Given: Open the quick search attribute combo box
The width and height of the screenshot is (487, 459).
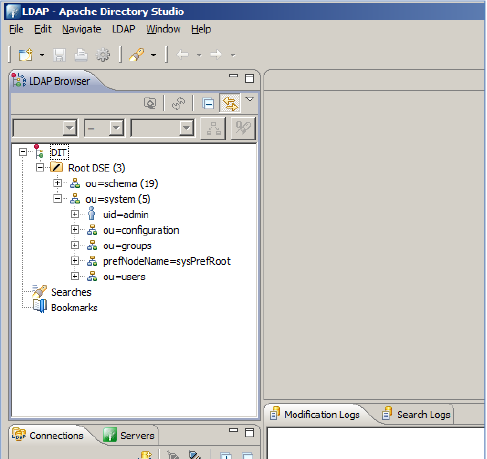Looking at the screenshot, I should pyautogui.click(x=45, y=128).
